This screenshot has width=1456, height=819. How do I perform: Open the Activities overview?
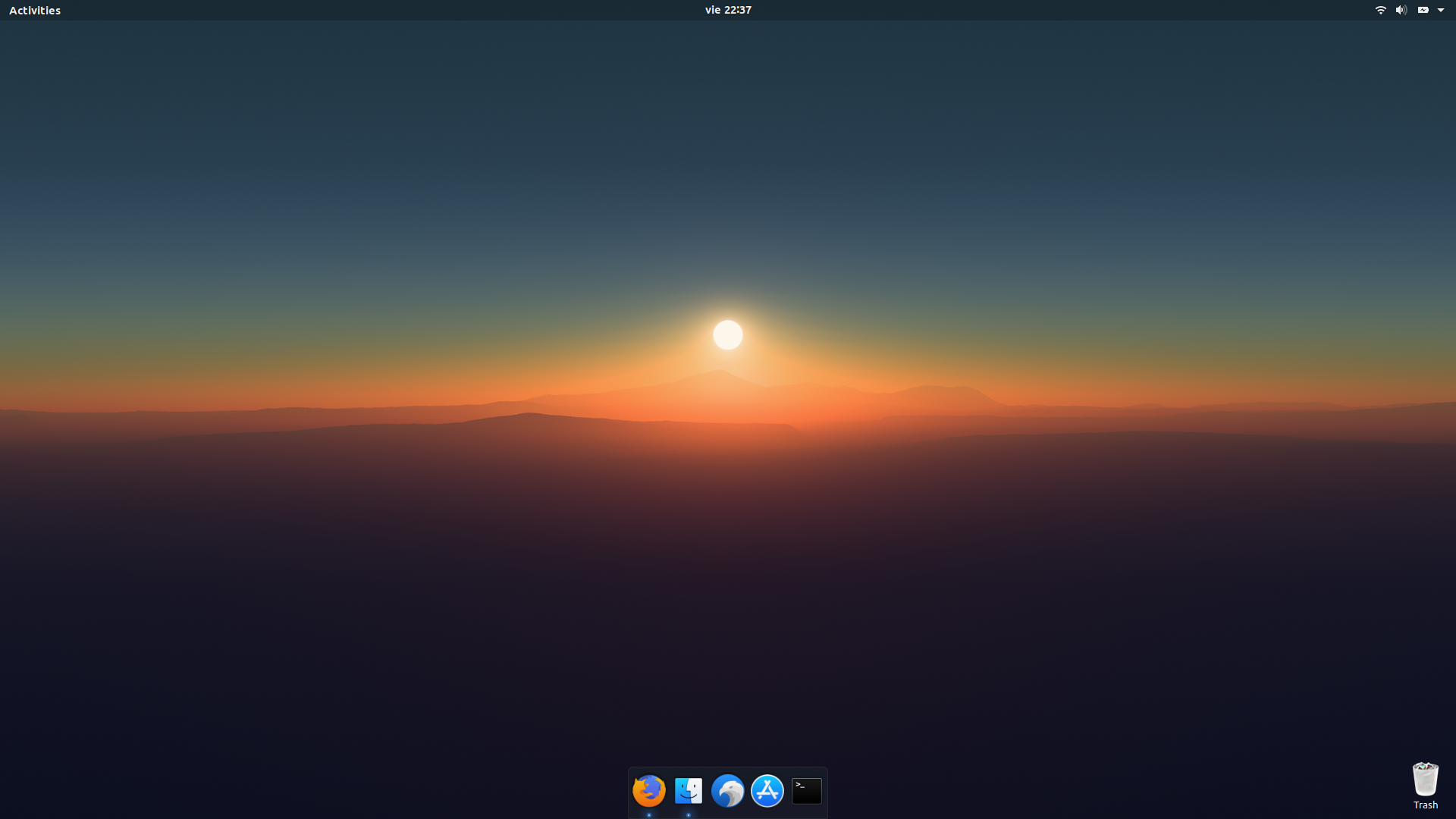35,10
